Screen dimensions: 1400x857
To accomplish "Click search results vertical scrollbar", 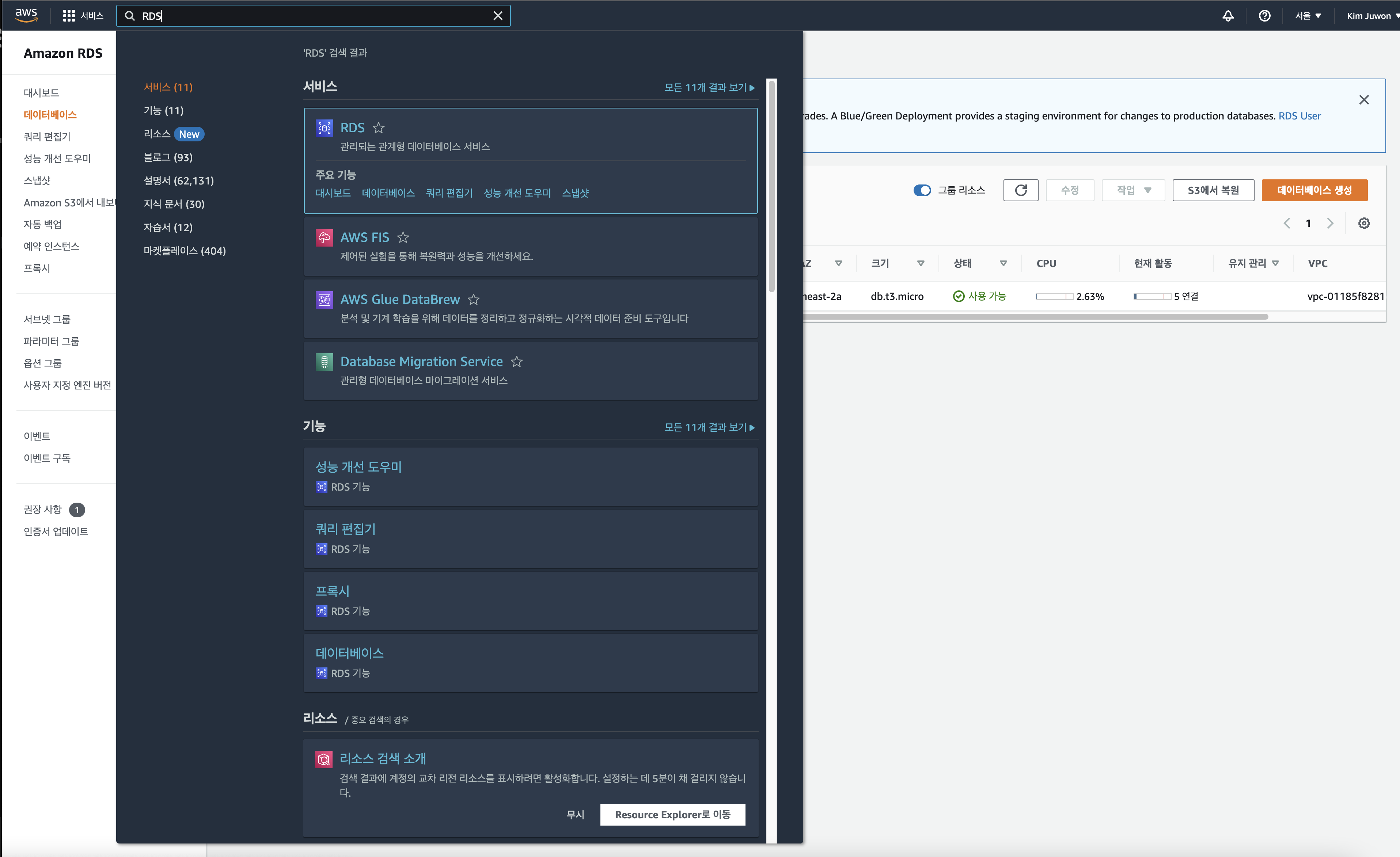I will coord(771,187).
